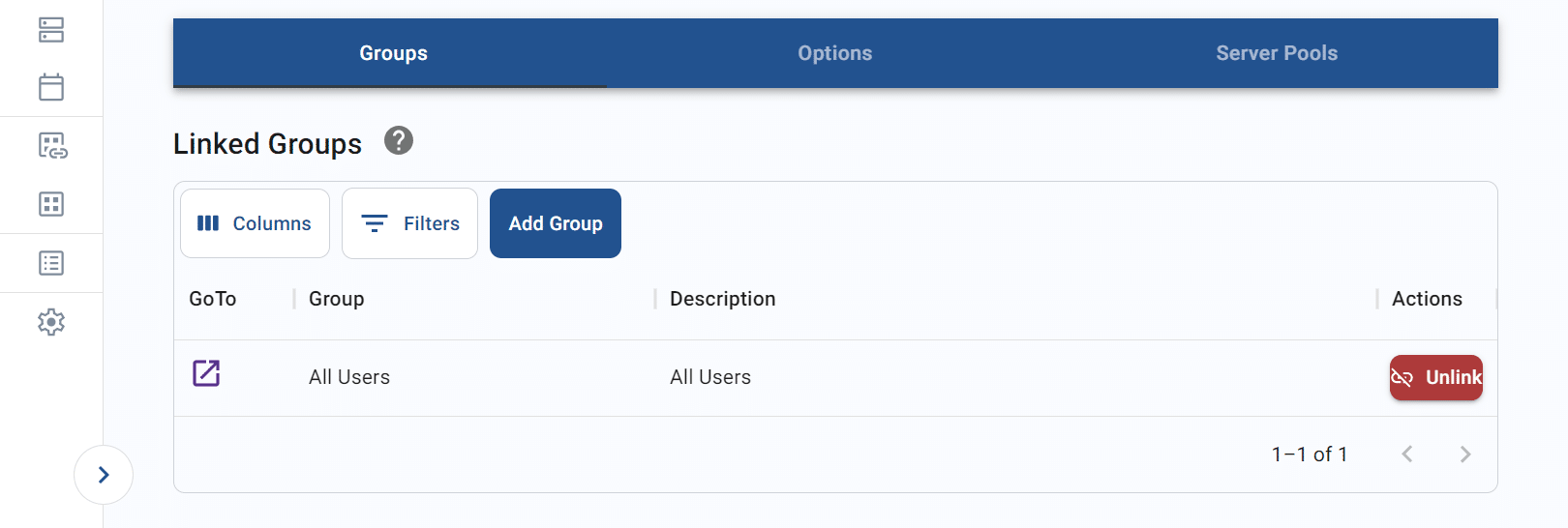Go to previous page of groups
Viewport: 1568px width, 528px height.
(1407, 455)
